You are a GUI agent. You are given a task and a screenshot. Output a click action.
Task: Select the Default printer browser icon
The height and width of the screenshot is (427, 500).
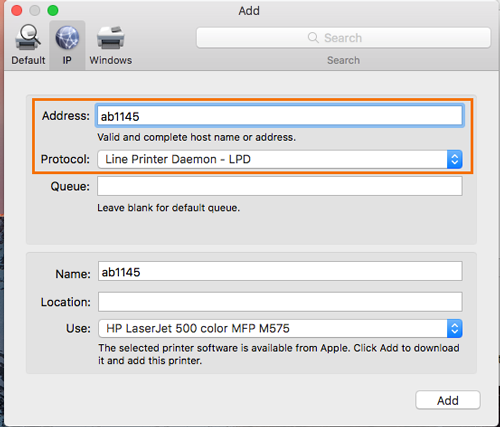[x=28, y=38]
